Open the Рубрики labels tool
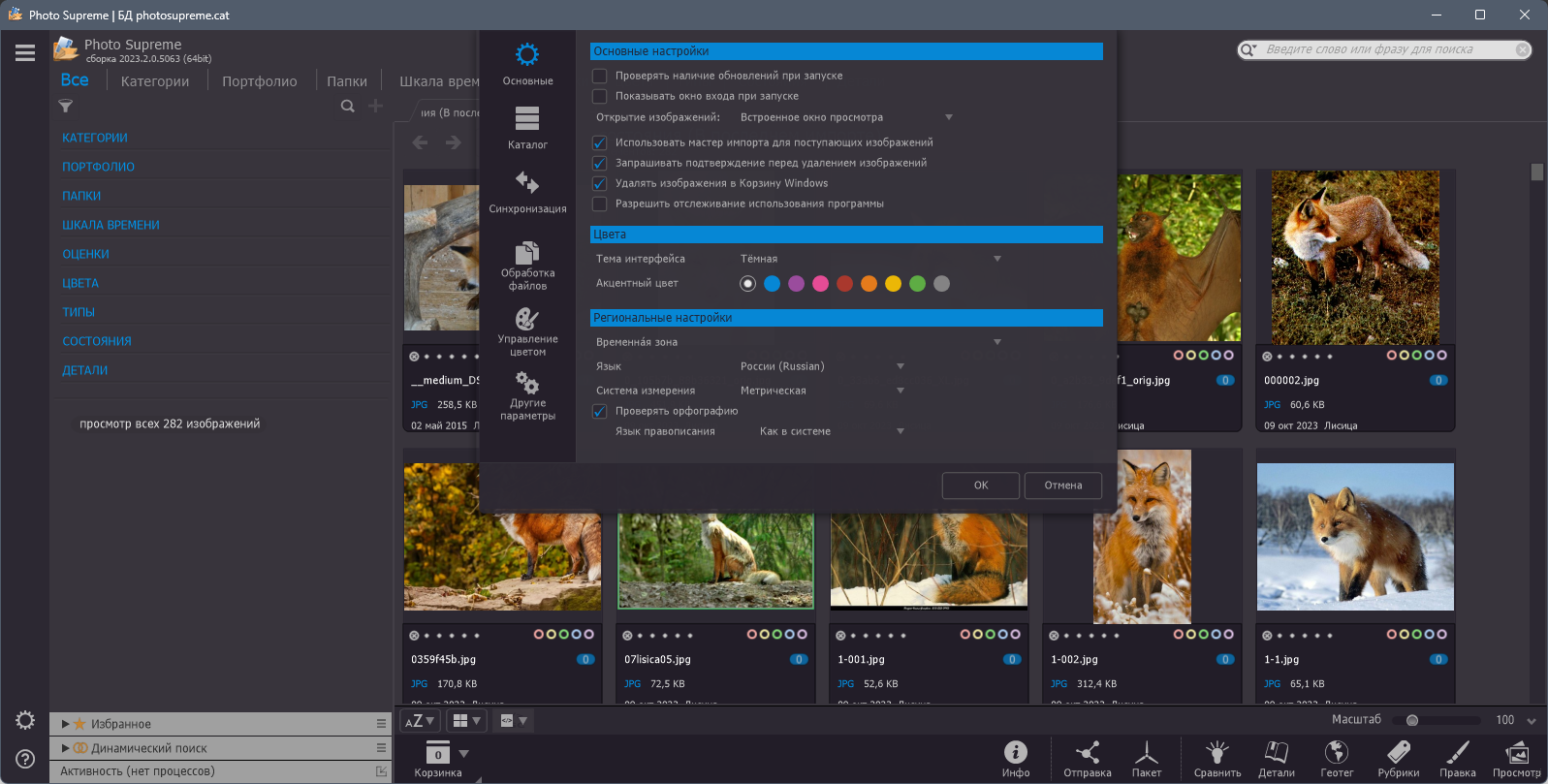The image size is (1548, 784). (x=1399, y=759)
